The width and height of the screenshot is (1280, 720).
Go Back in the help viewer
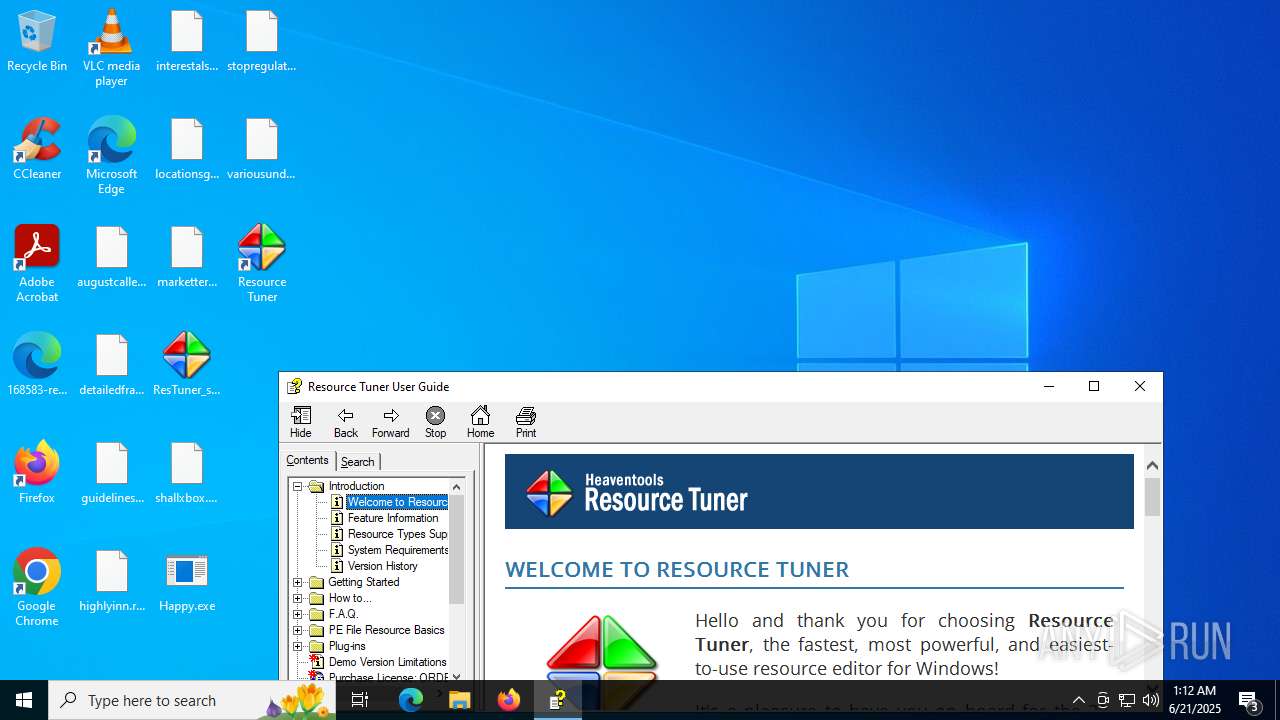coord(346,422)
